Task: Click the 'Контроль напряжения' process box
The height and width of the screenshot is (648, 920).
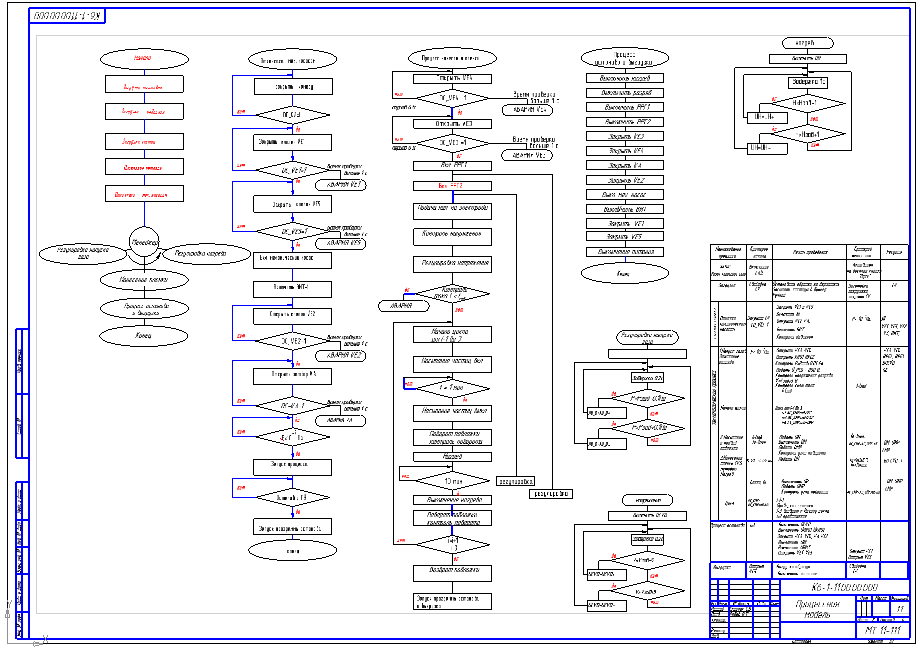Action: pyautogui.click(x=452, y=236)
